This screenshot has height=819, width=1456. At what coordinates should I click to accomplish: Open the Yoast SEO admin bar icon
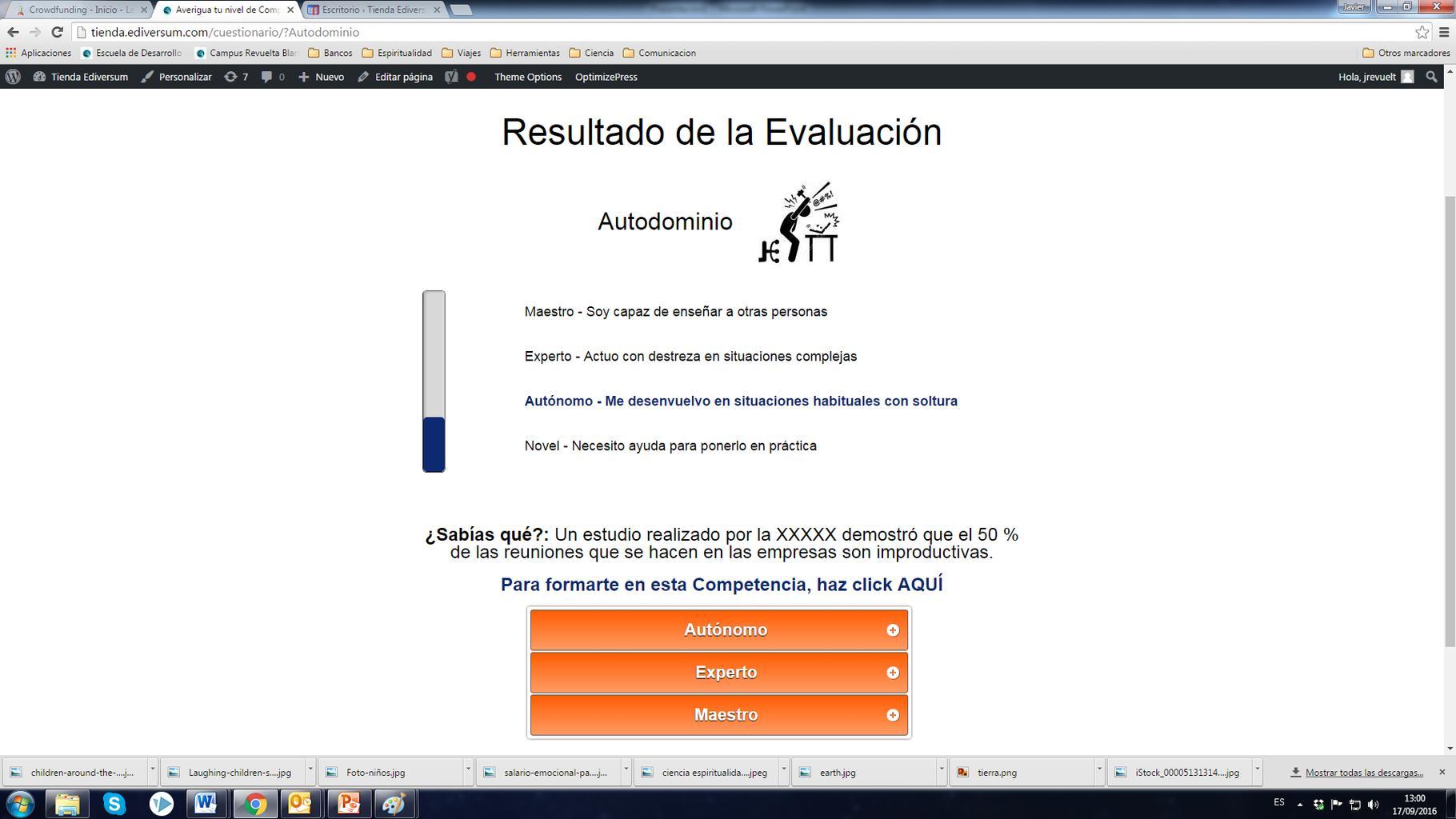(452, 77)
